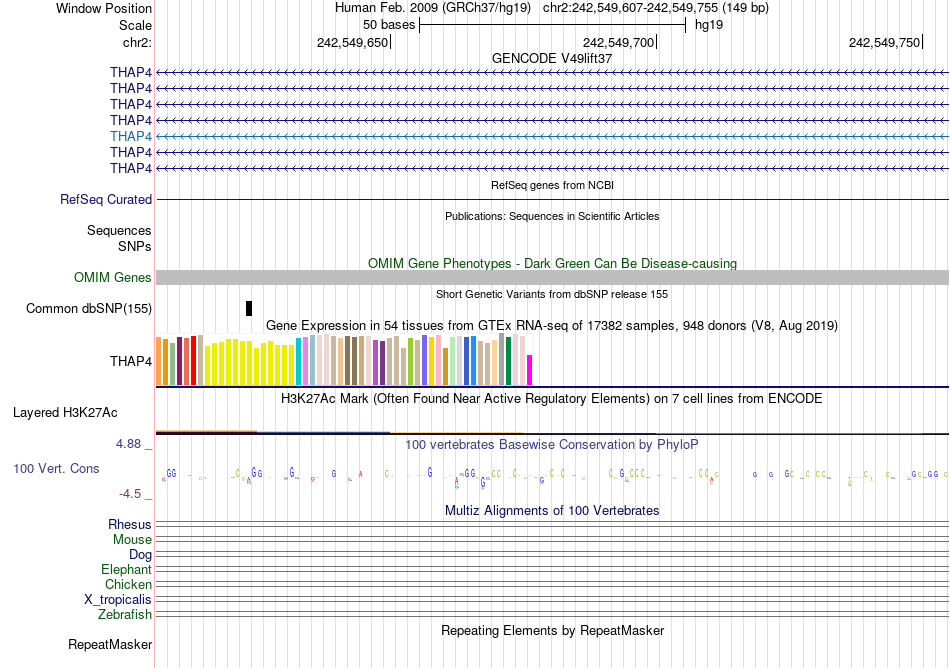The width and height of the screenshot is (950, 668).
Task: Select the black SNP marker in dbSNP track
Action: pyautogui.click(x=249, y=308)
